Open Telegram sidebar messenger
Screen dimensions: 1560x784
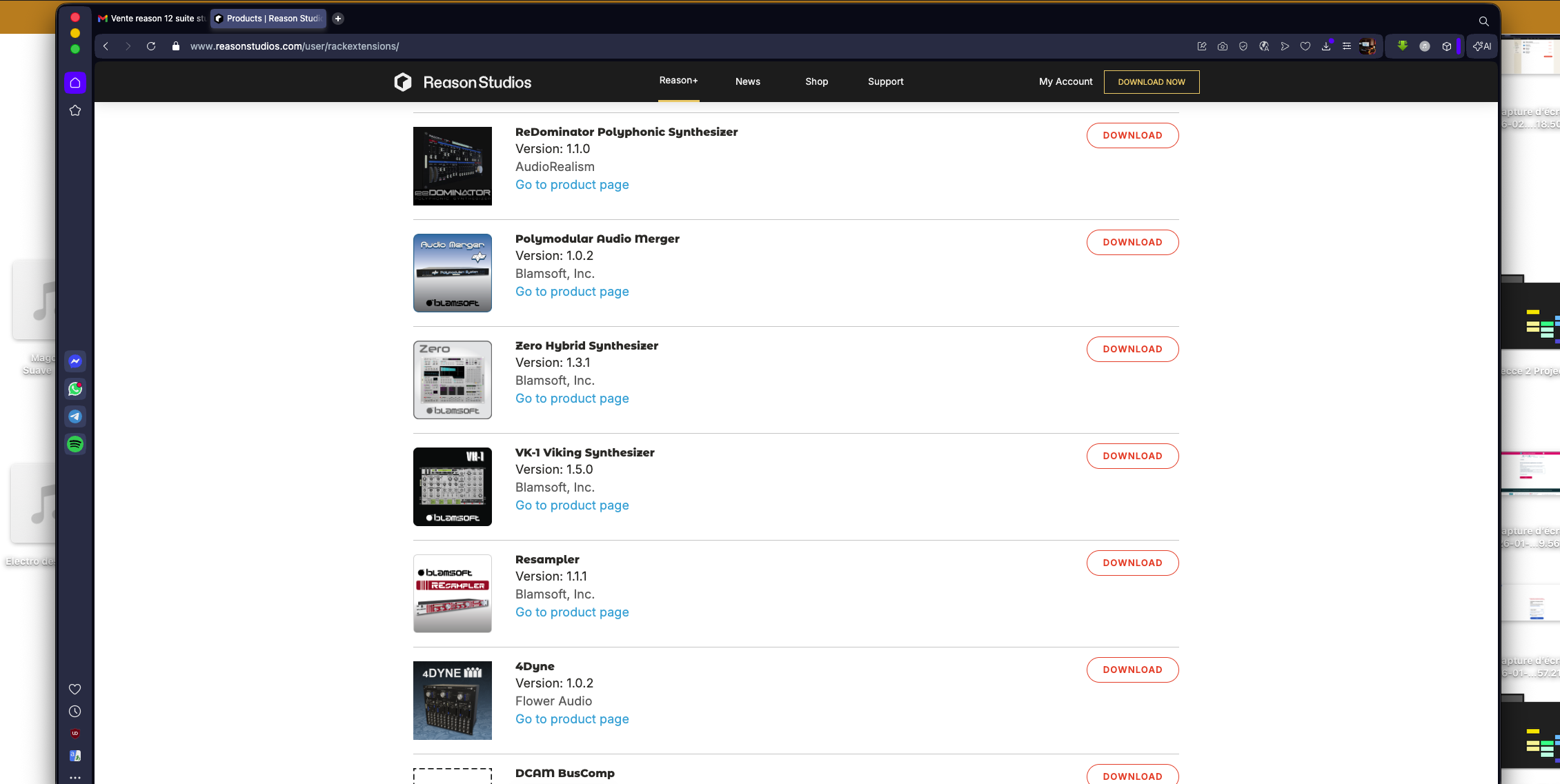pyautogui.click(x=75, y=416)
